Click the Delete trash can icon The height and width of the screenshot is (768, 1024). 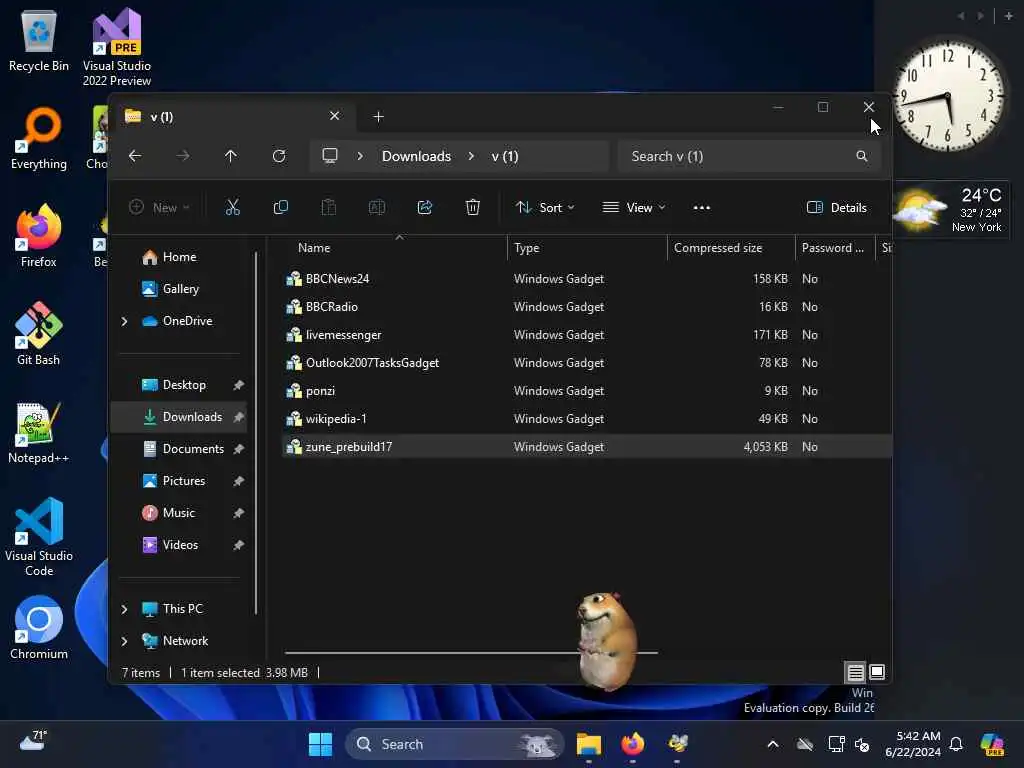tap(473, 208)
